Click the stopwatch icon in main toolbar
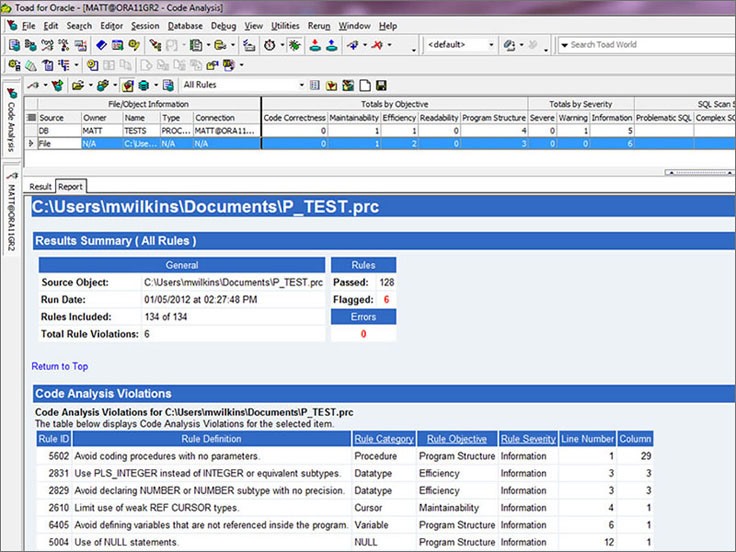736x552 pixels. click(x=269, y=45)
